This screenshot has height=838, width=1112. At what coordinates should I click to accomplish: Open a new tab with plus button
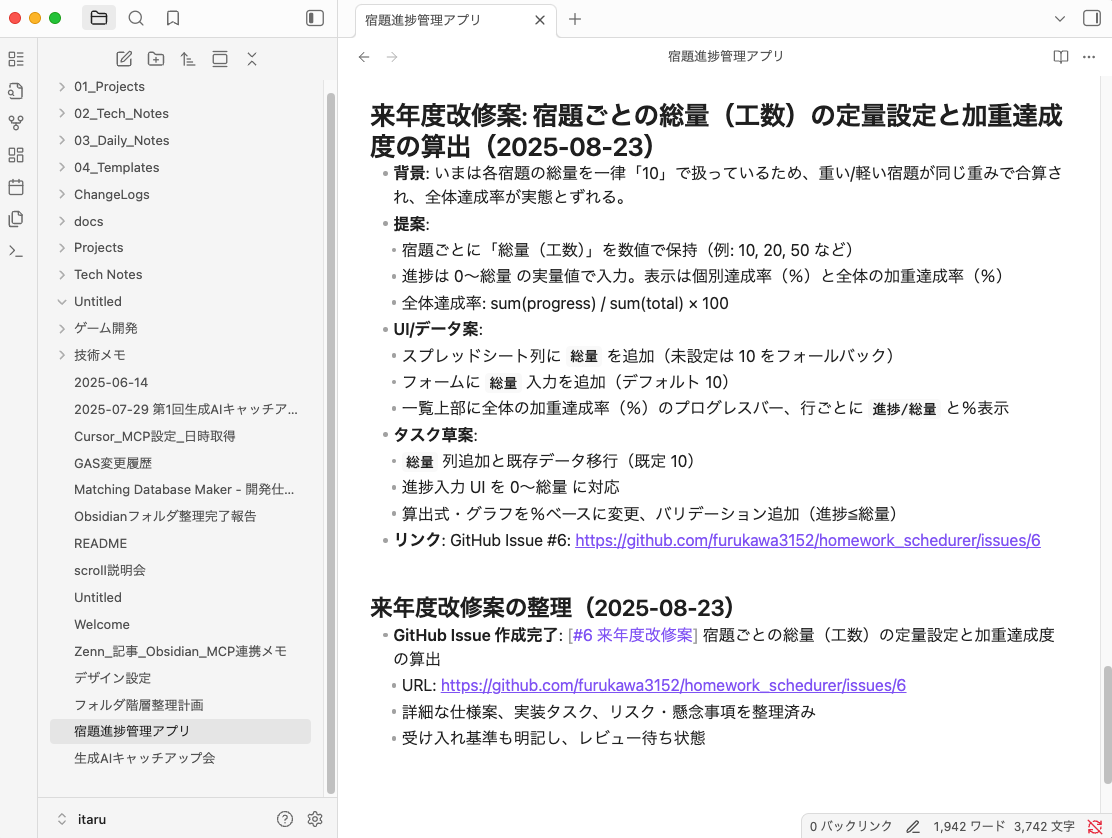tap(575, 19)
